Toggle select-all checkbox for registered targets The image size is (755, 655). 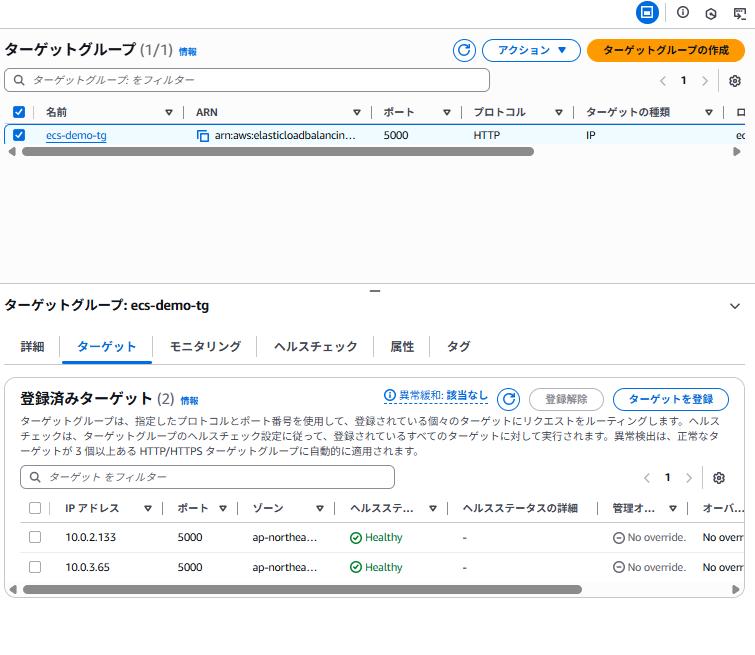tap(35, 508)
